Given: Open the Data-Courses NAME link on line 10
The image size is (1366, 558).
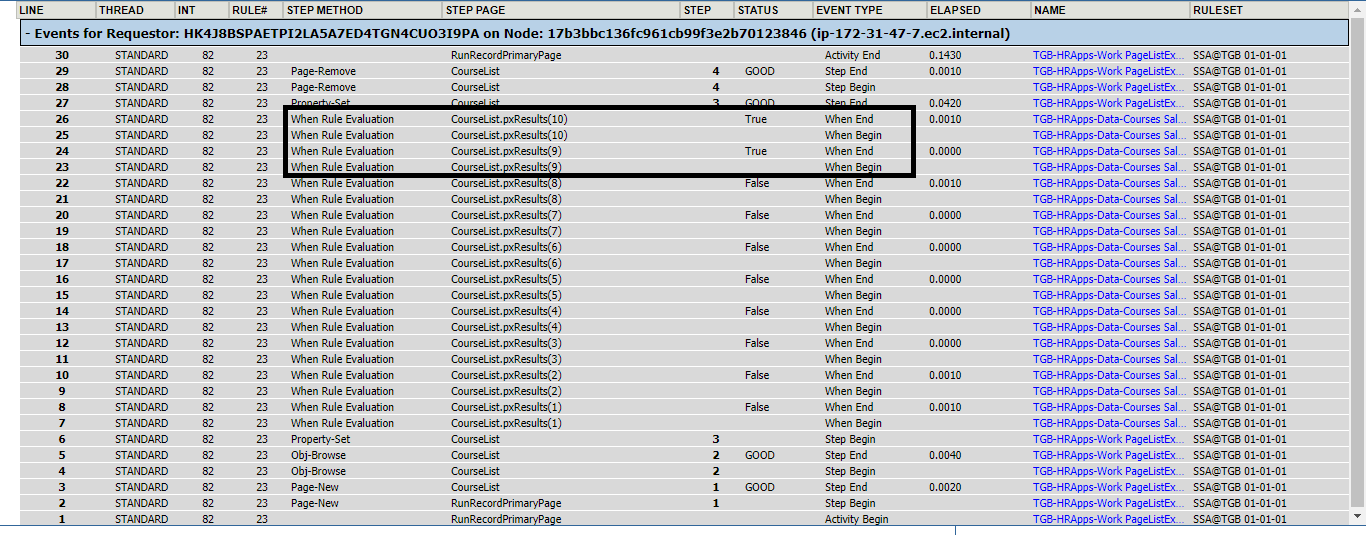Looking at the screenshot, I should click(1108, 375).
